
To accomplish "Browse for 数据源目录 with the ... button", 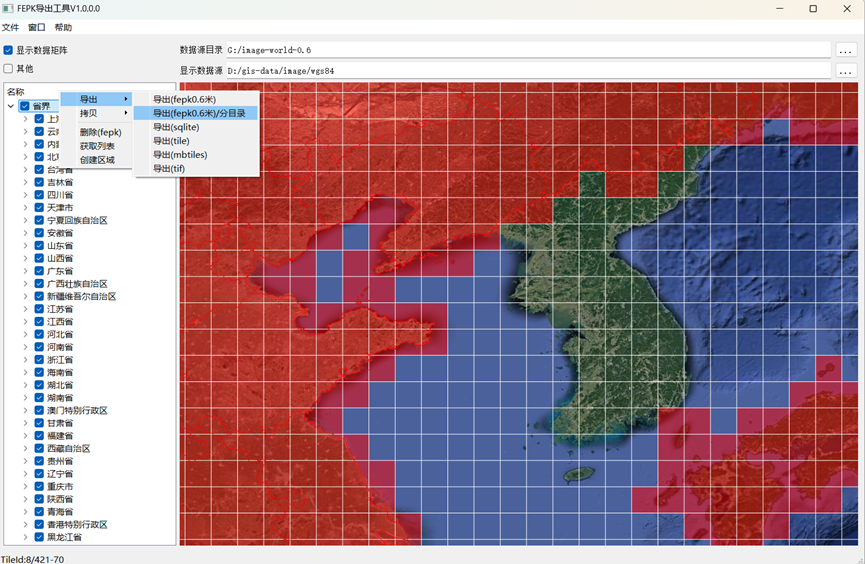I will (845, 50).
